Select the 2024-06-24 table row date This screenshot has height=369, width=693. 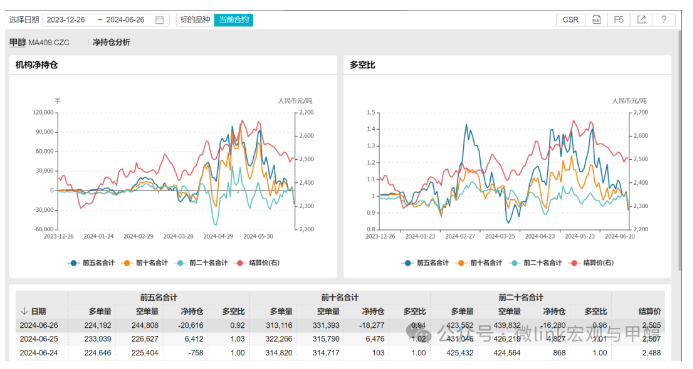(x=39, y=353)
